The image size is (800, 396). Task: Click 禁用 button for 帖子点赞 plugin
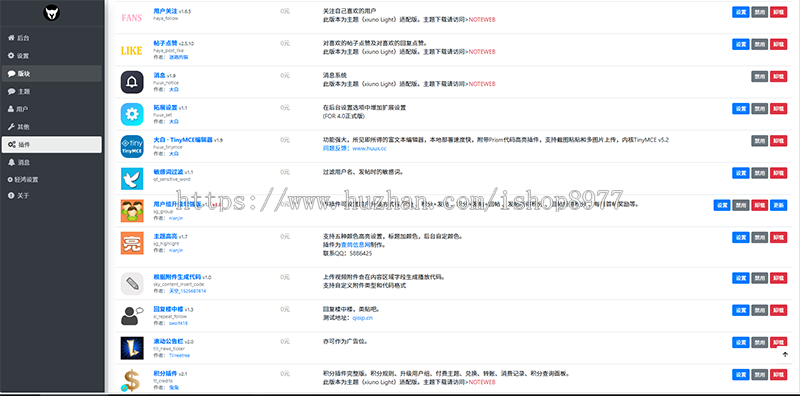coord(760,44)
